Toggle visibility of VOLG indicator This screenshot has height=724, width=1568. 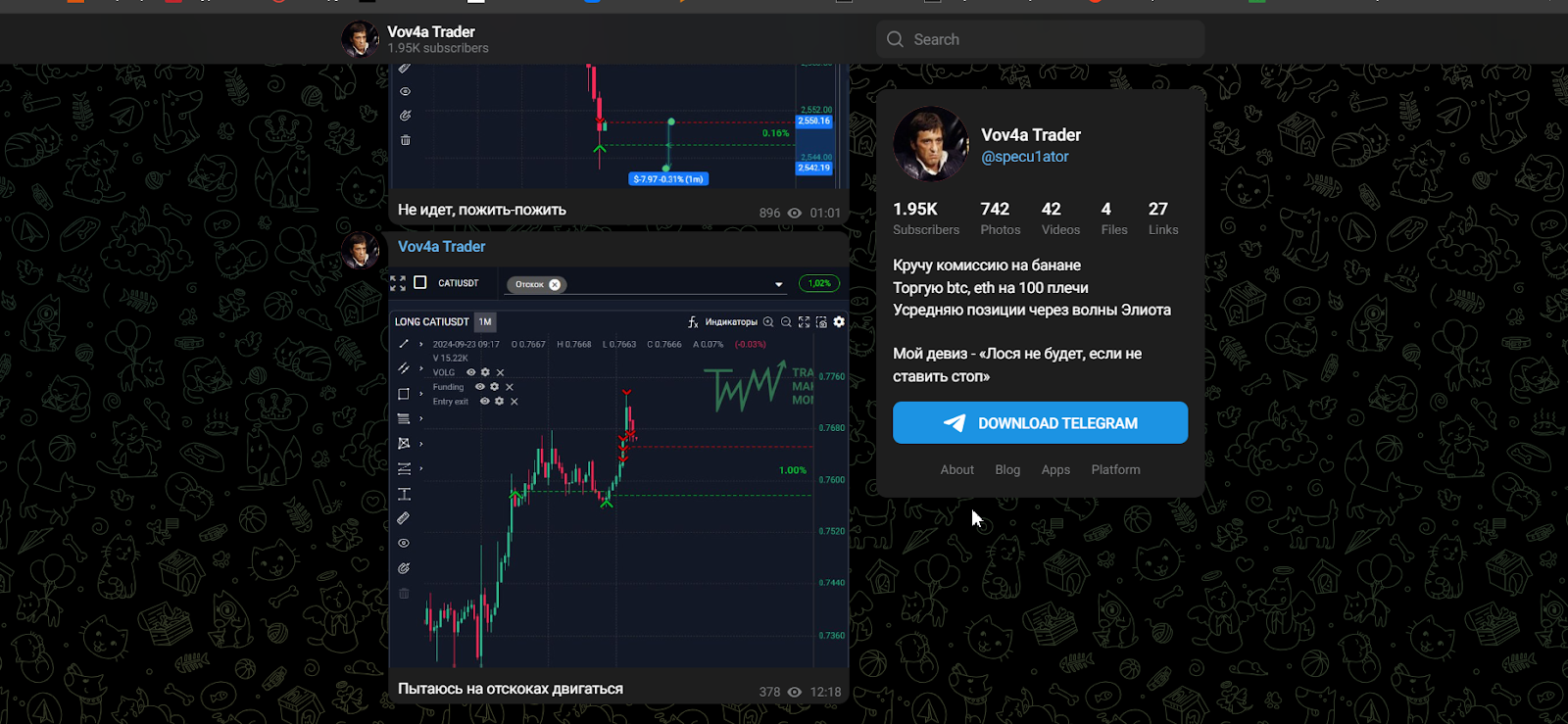[471, 372]
